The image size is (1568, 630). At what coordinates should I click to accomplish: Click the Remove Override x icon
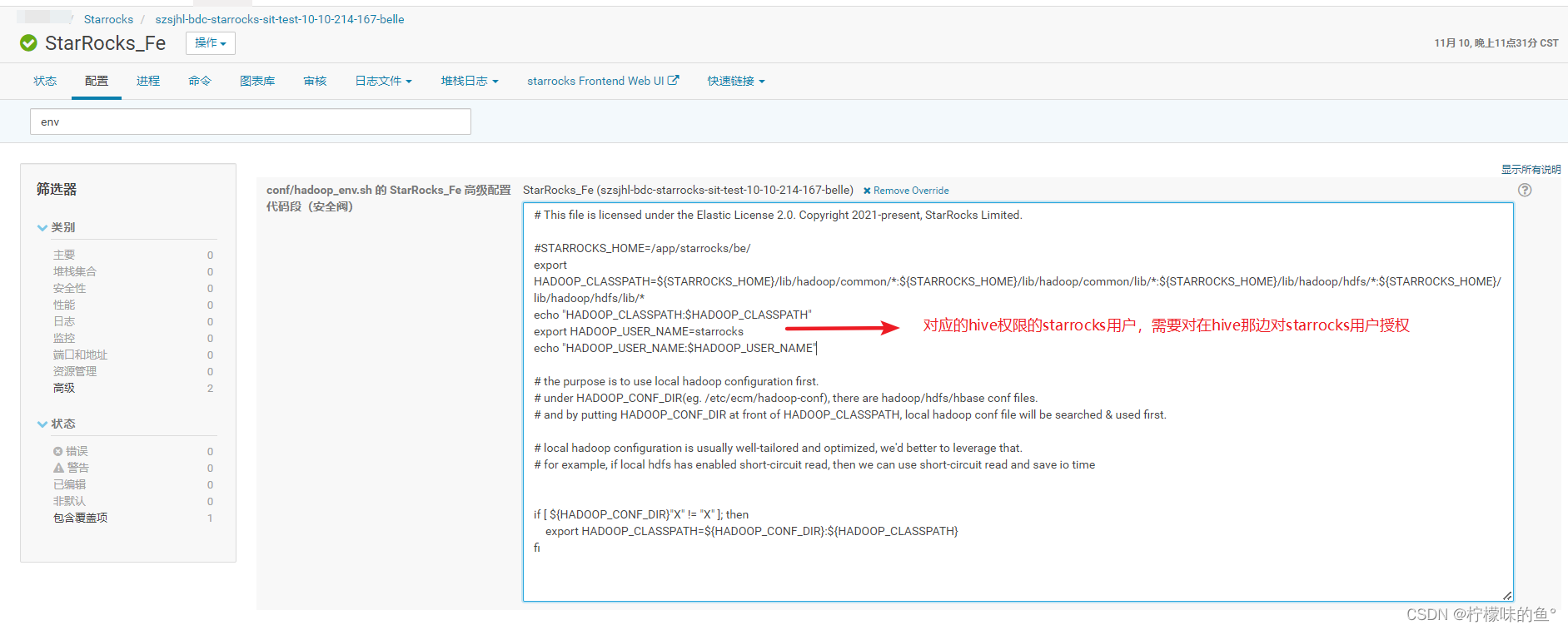pyautogui.click(x=867, y=191)
